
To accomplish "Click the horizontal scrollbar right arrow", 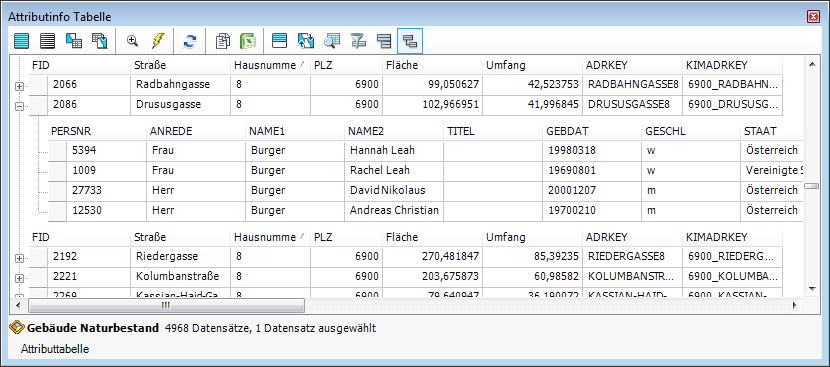I will tap(794, 306).
